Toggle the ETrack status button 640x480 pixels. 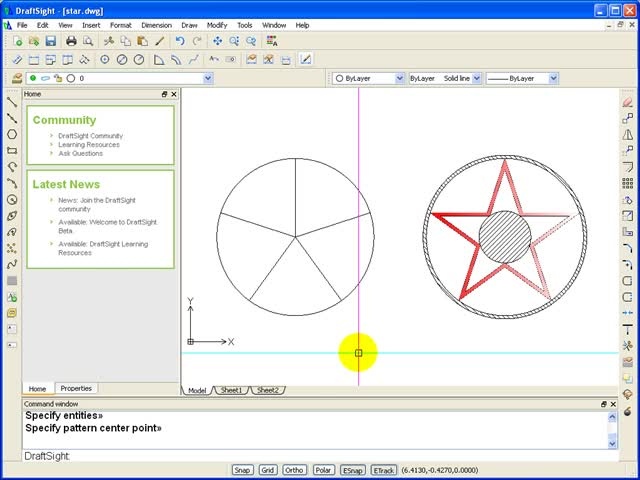click(384, 470)
